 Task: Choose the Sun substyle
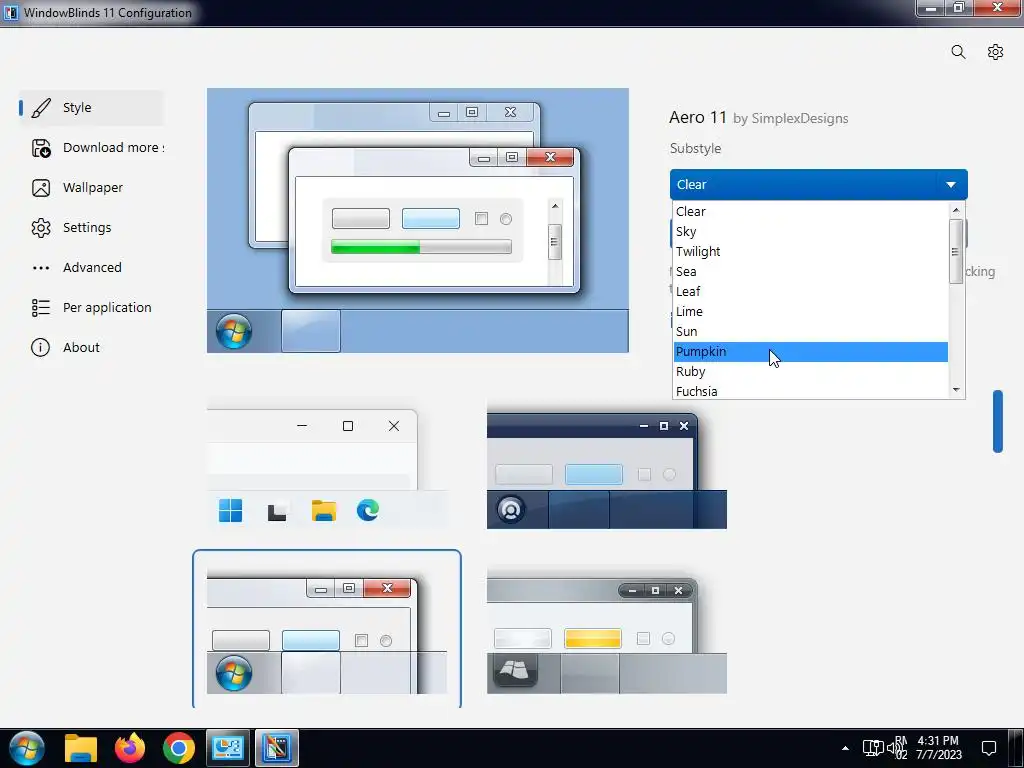click(x=810, y=332)
